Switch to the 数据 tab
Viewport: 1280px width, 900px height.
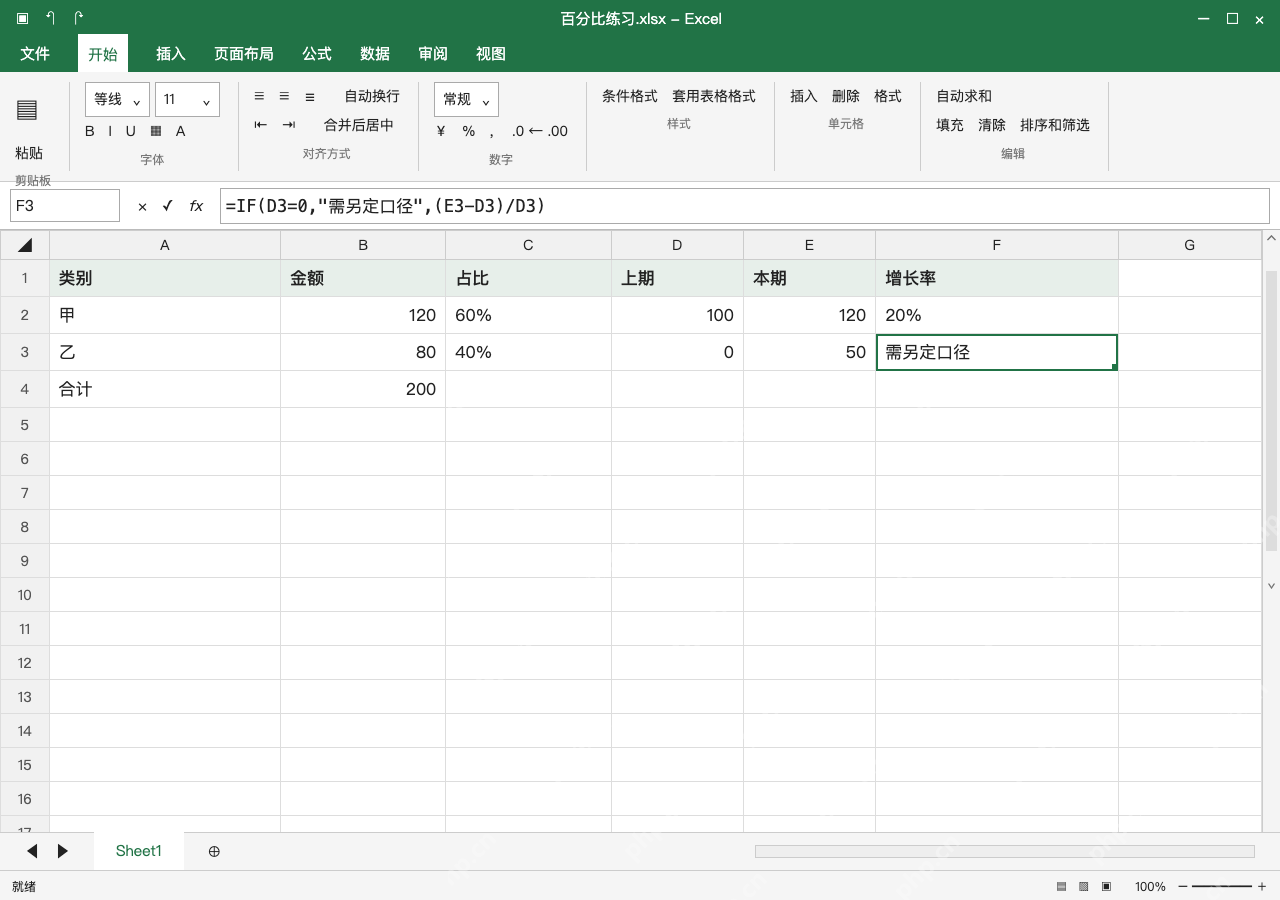click(375, 54)
